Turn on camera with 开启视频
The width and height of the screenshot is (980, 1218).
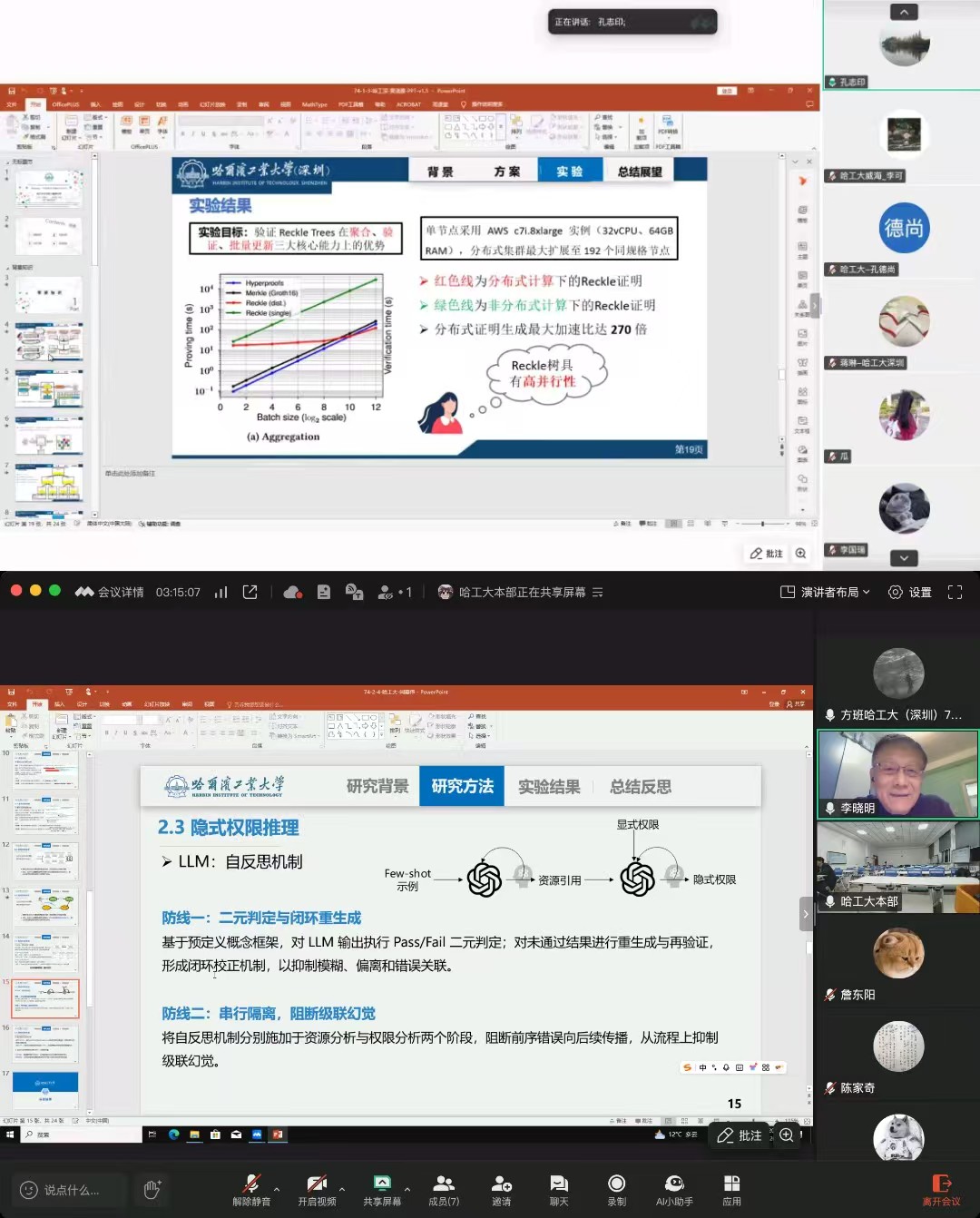(317, 1184)
